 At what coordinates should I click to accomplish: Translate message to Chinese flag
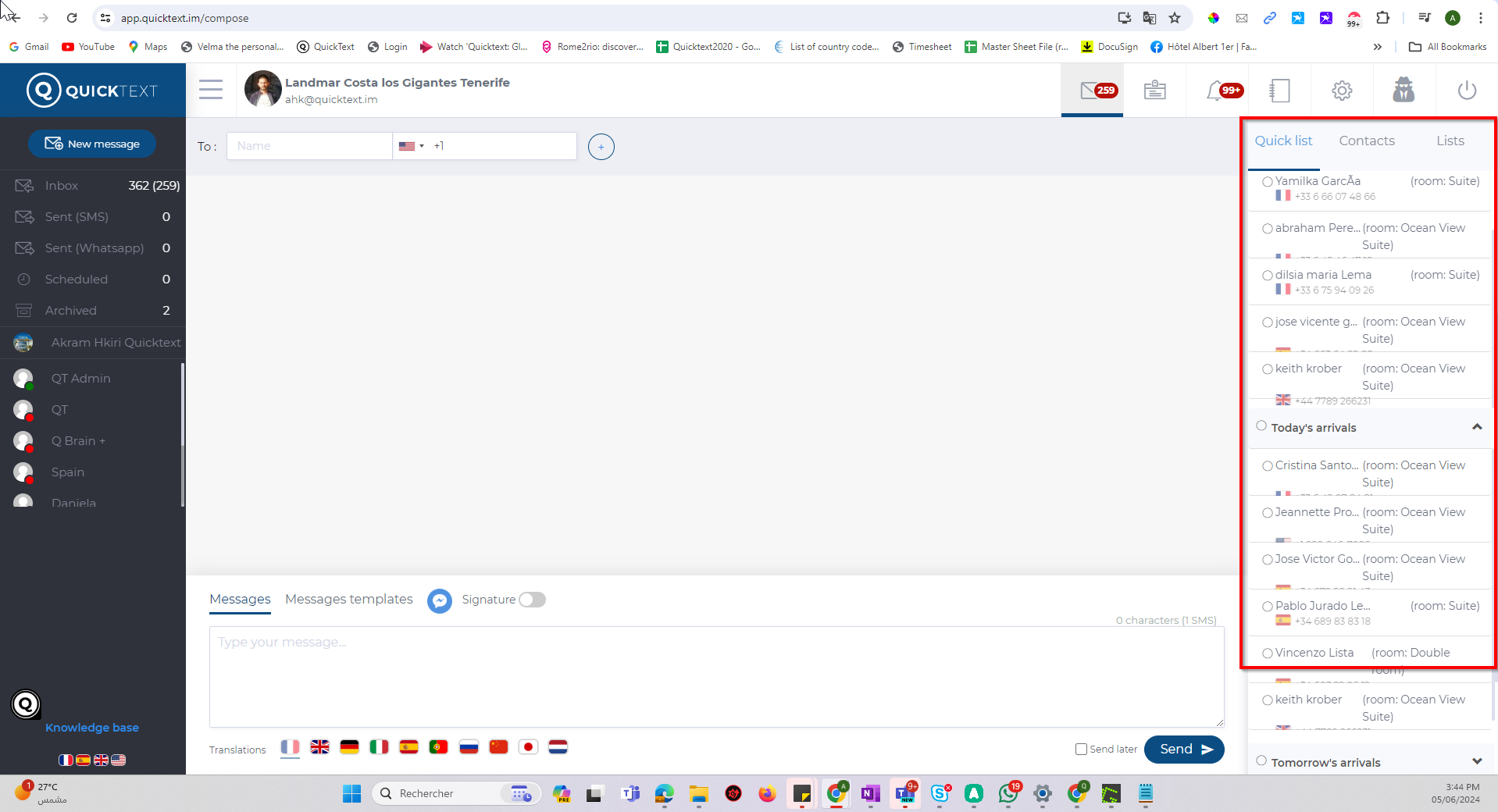pos(498,747)
